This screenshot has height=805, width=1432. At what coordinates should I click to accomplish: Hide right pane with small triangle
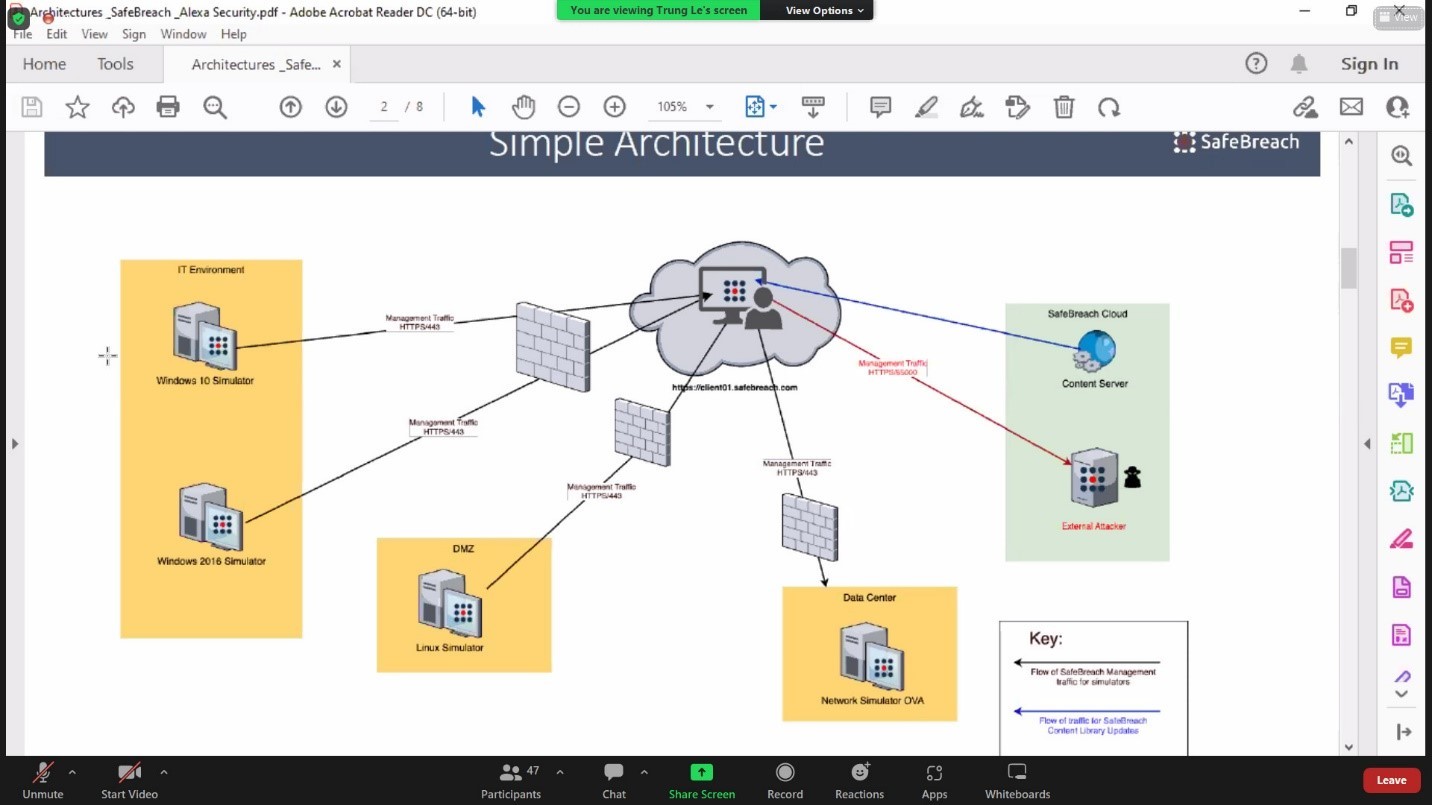1367,444
